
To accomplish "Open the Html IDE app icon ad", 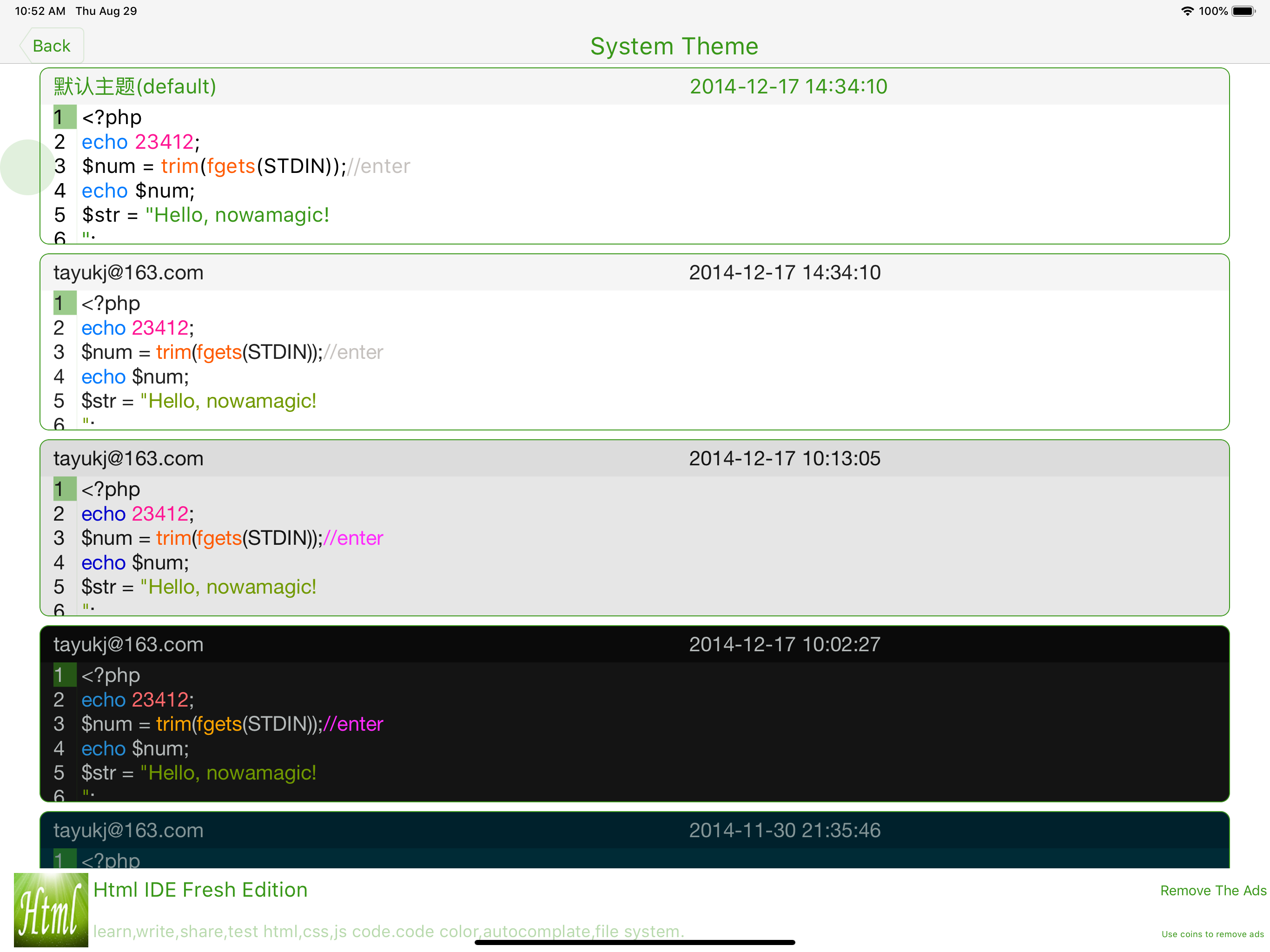I will (51, 910).
